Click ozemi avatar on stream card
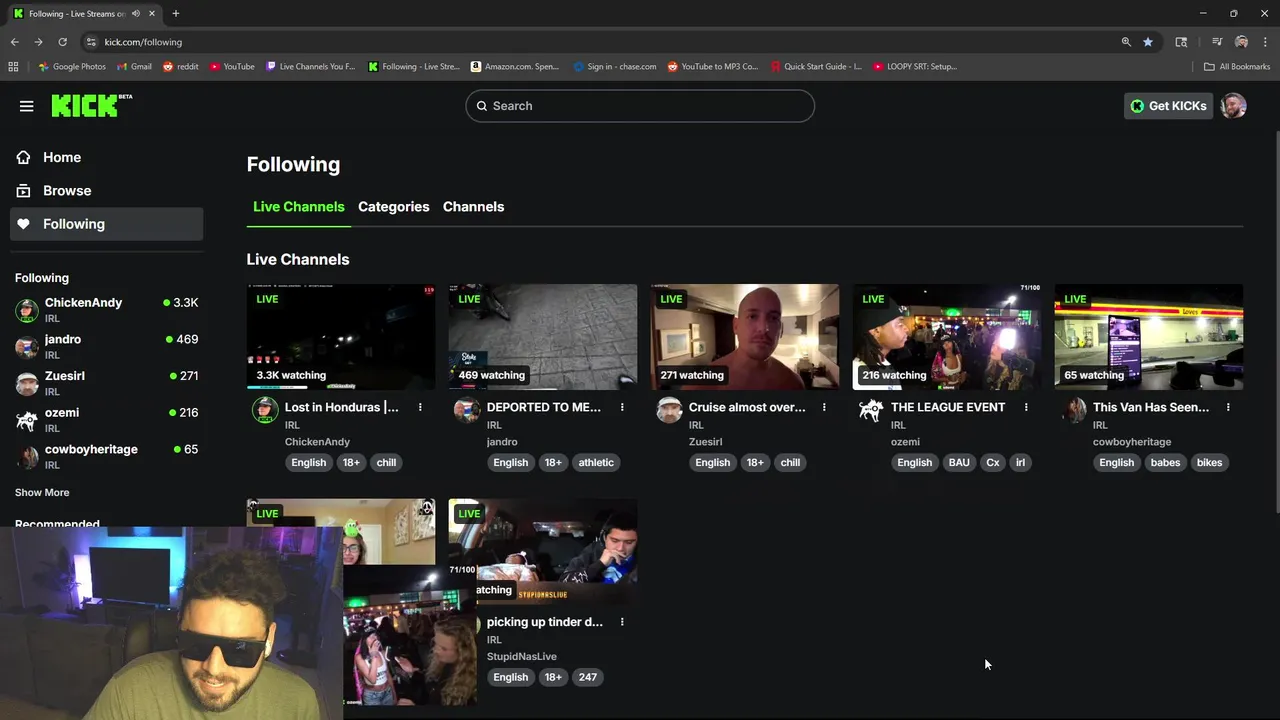 pos(871,410)
